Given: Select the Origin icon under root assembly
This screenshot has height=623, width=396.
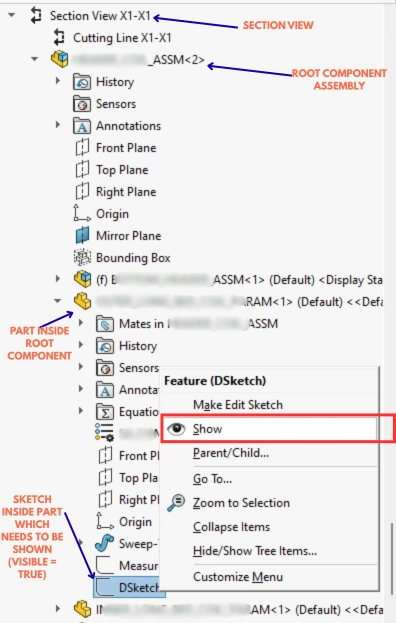Looking at the screenshot, I should tap(82, 213).
